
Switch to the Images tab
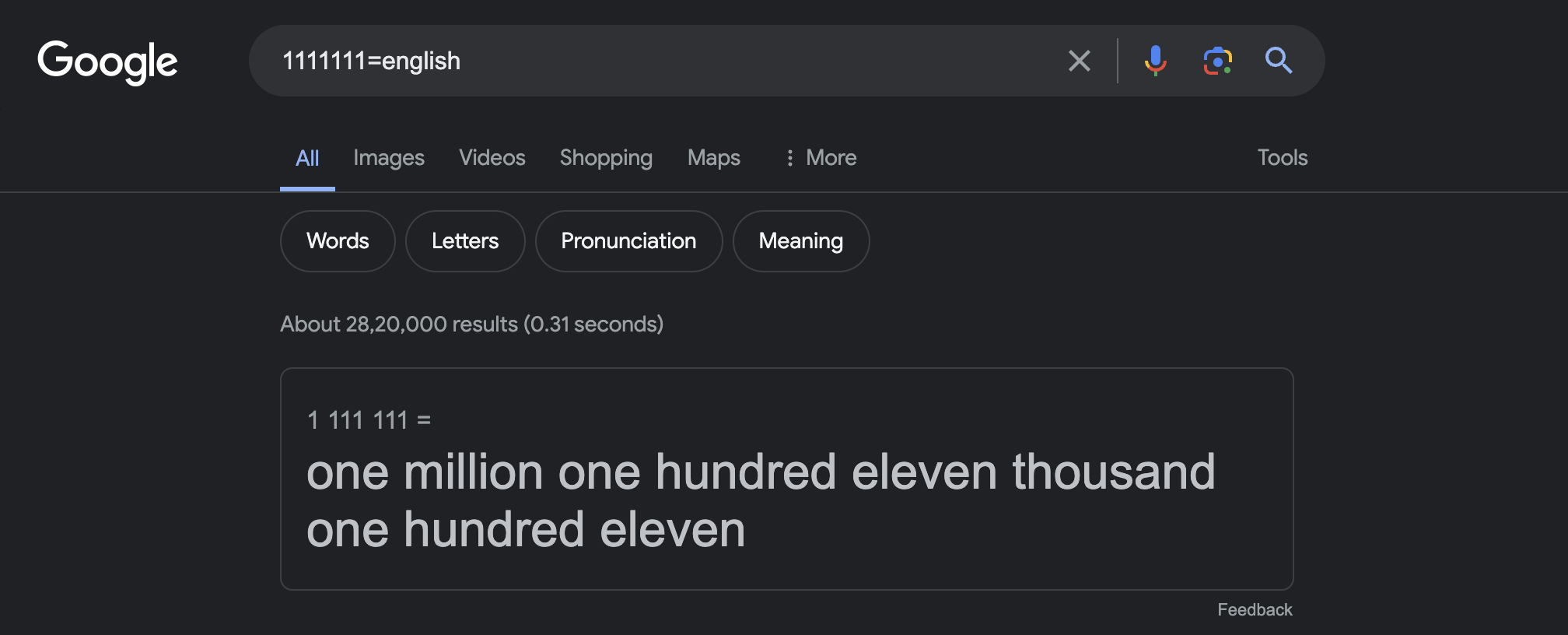(389, 158)
